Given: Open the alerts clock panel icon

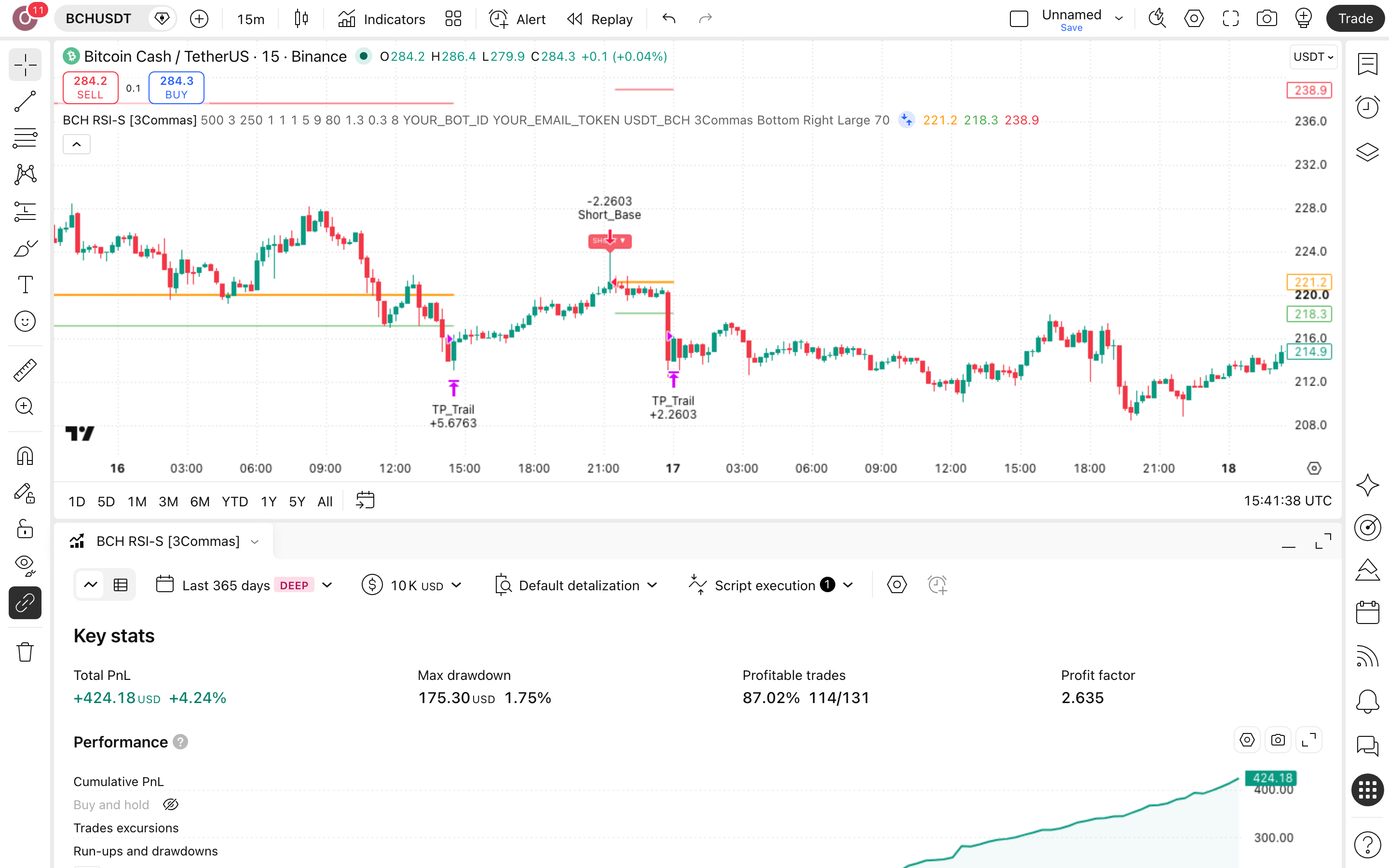Looking at the screenshot, I should pyautogui.click(x=1367, y=107).
